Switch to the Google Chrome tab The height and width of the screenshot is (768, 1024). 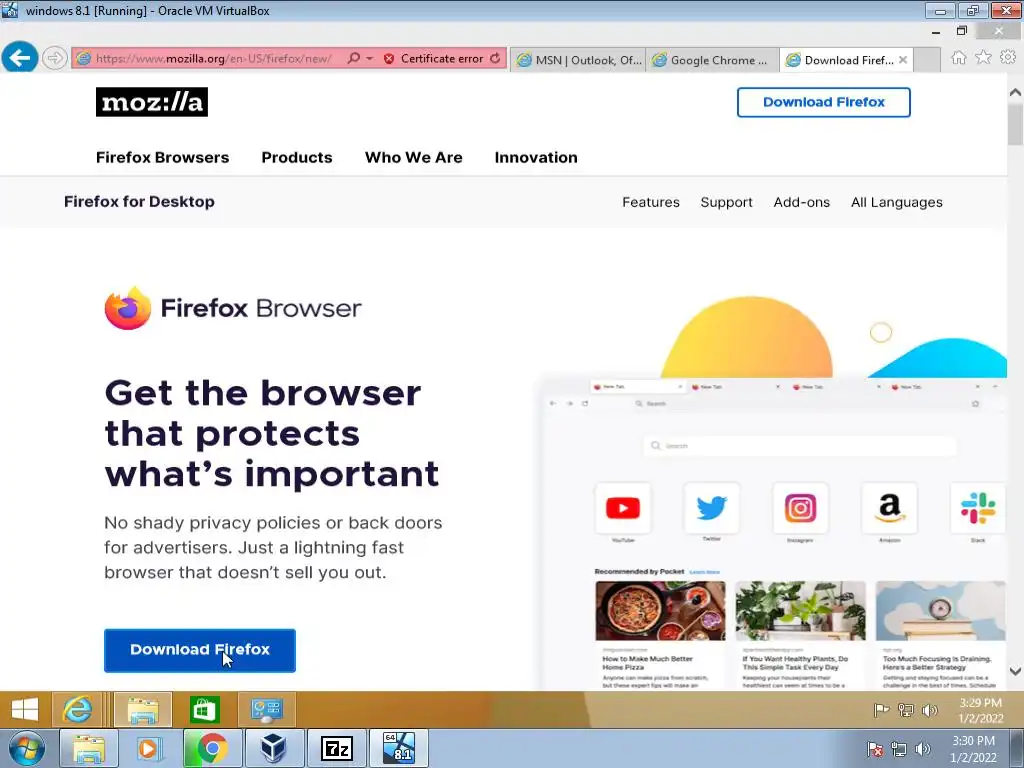tap(712, 60)
